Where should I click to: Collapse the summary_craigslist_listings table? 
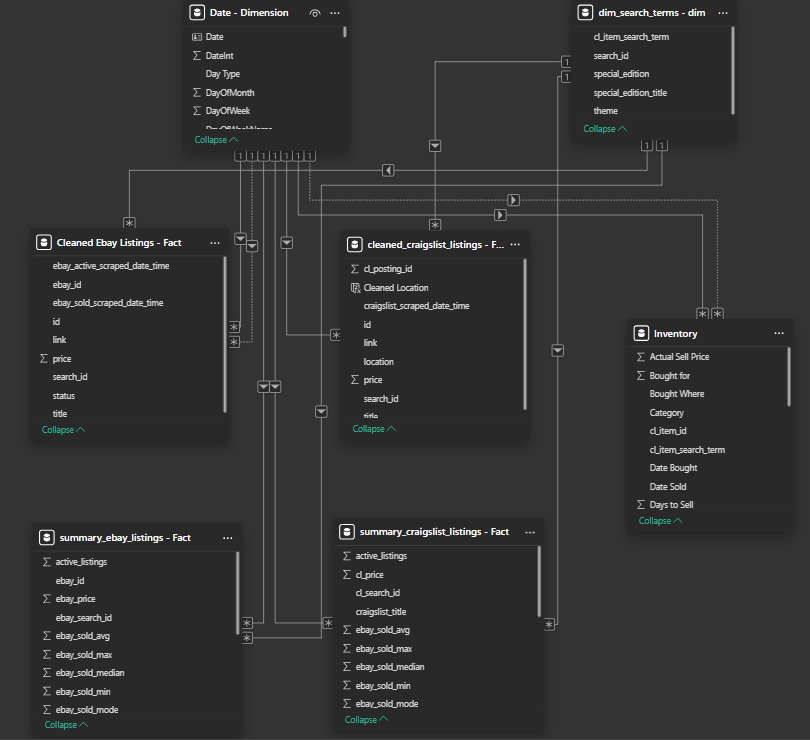pyautogui.click(x=366, y=719)
